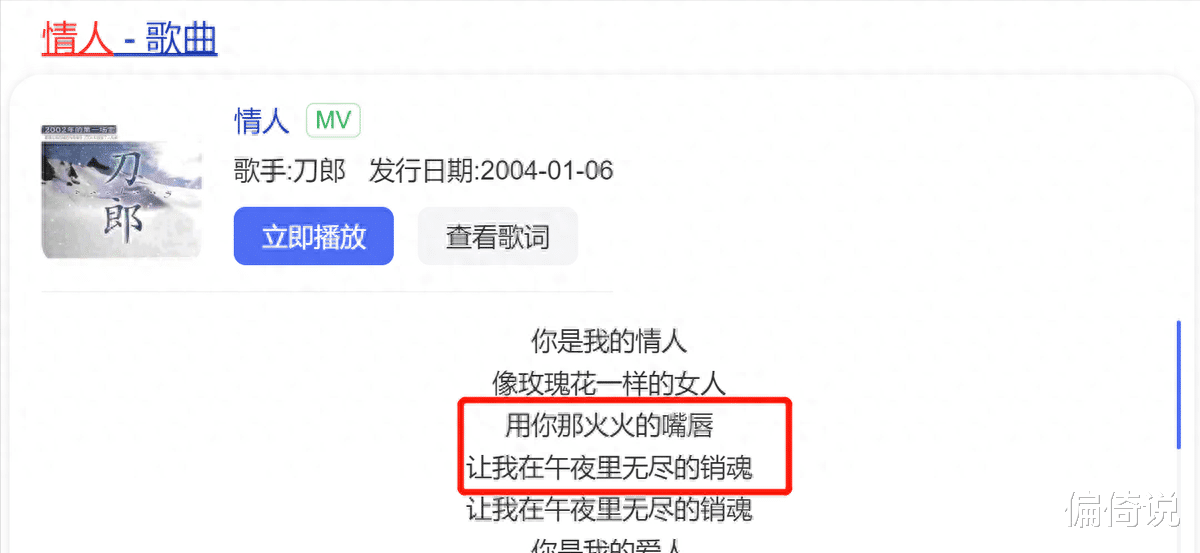This screenshot has width=1200, height=553.
Task: Click the "歌手:" label
Action: (262, 171)
